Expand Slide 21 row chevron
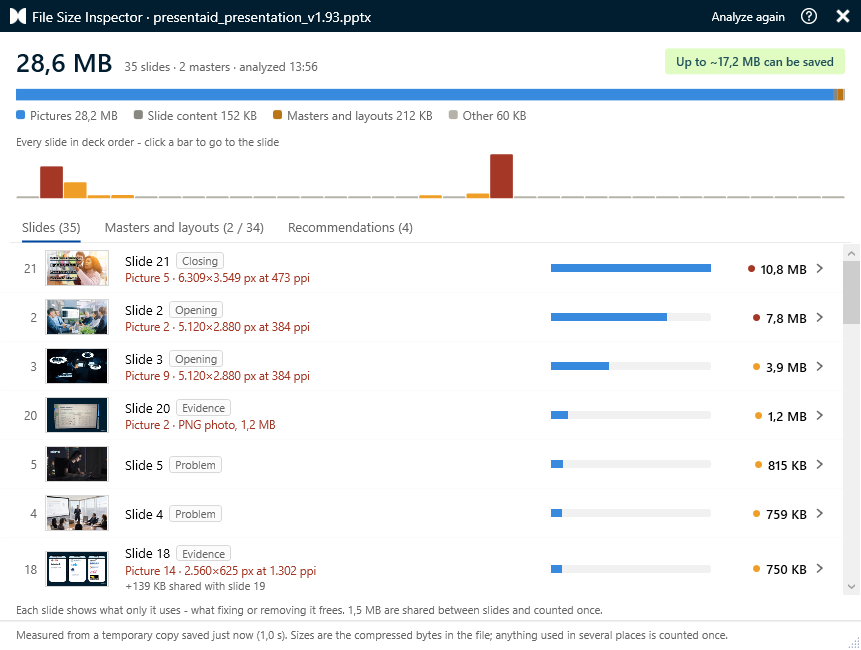861x650 pixels. point(819,268)
